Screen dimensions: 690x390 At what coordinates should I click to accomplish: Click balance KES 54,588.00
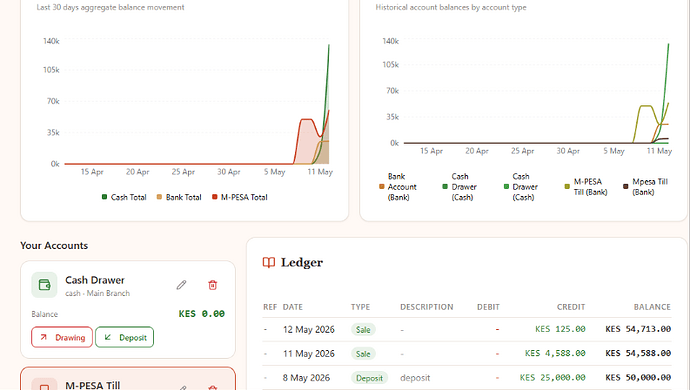(638, 353)
